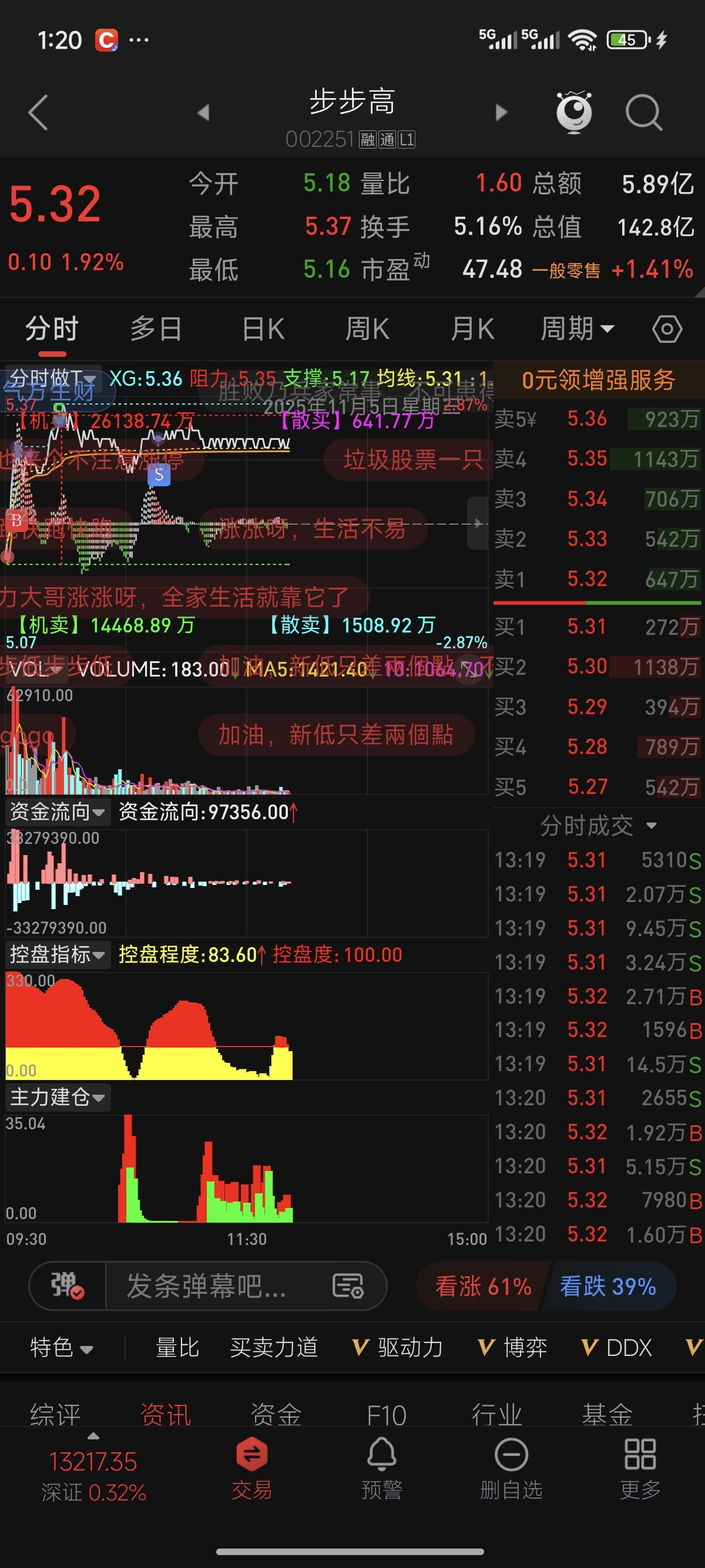Tap the B buy marker on chart
This screenshot has height=1568, width=705.
[x=16, y=520]
